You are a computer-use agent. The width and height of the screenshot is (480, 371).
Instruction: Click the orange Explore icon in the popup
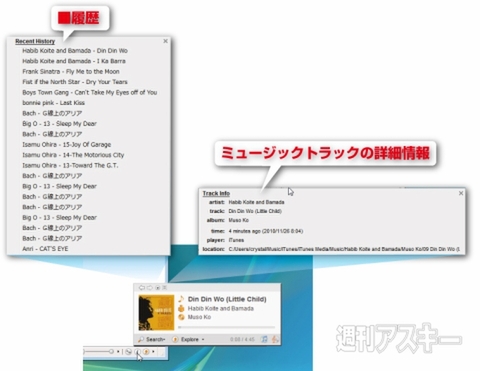point(175,339)
